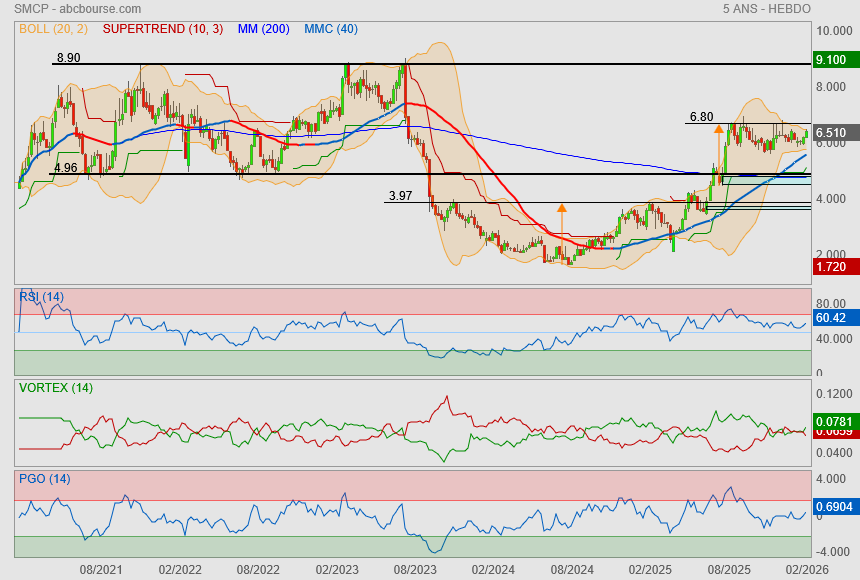Click the grey 6.510 current price tag
Viewport: 860px width, 580px height.
point(832,132)
